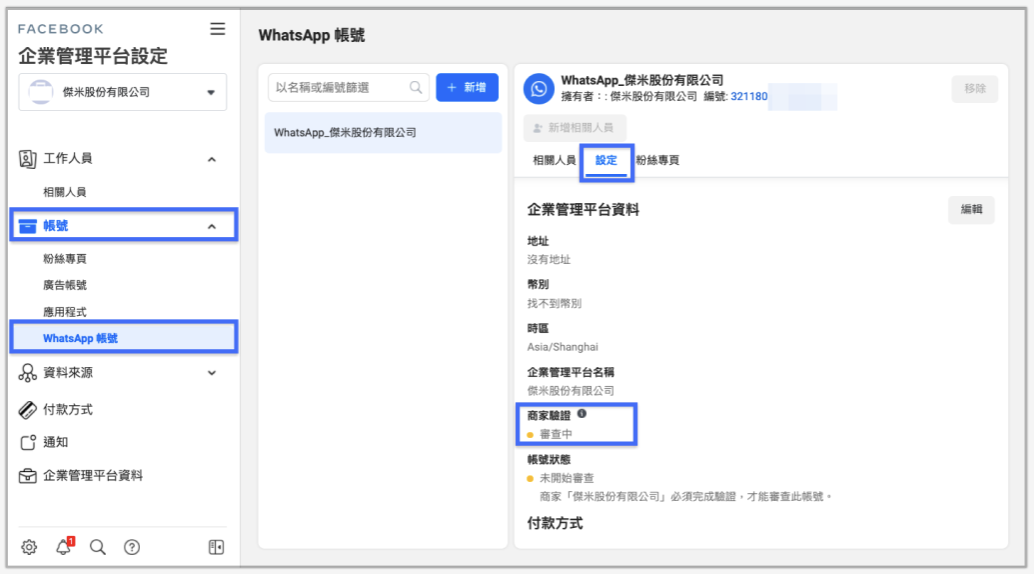
Task: Collapse the 帳號 section chevron
Action: (212, 226)
